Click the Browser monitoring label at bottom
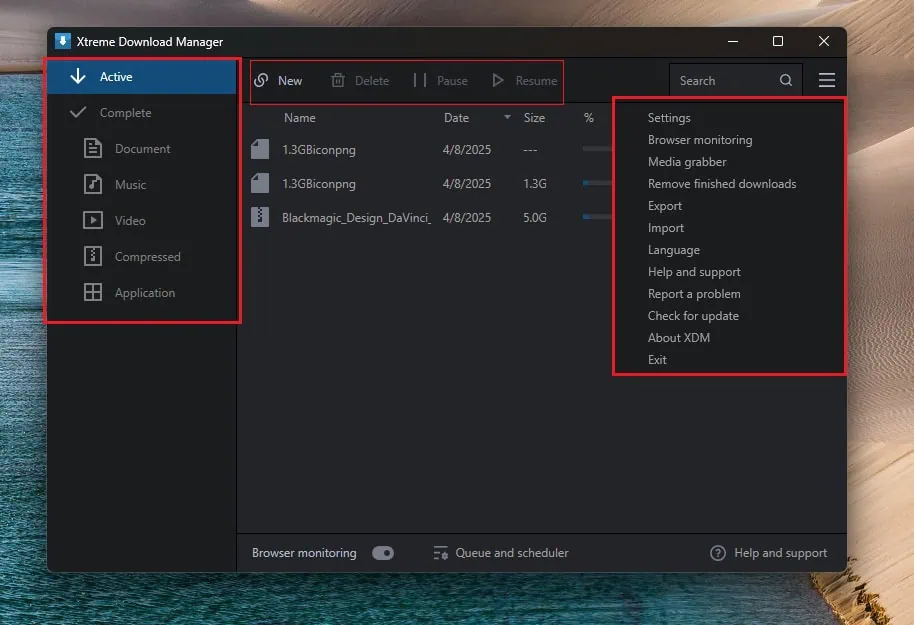The height and width of the screenshot is (625, 914). click(x=304, y=553)
